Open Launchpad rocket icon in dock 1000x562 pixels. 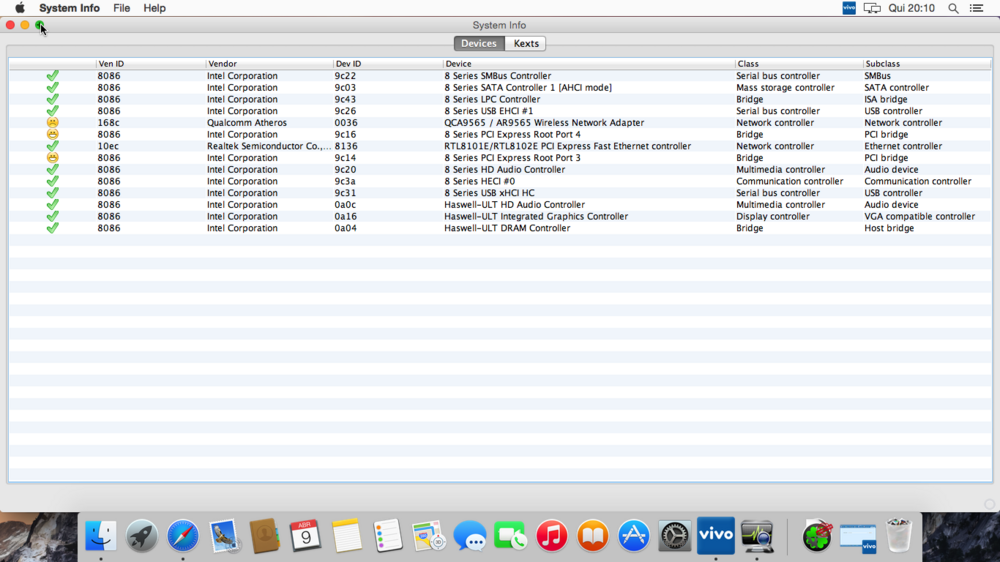click(x=142, y=536)
